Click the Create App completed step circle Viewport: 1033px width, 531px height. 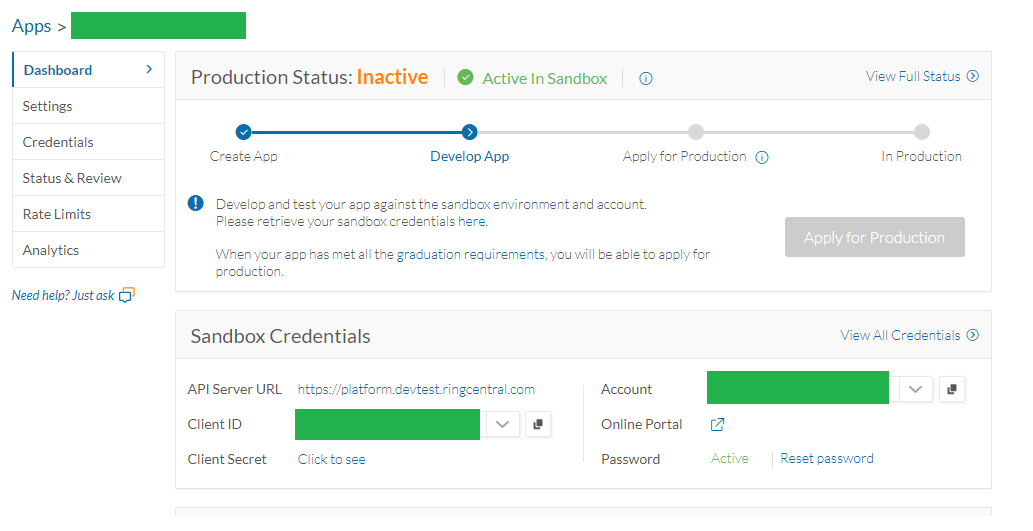(244, 132)
